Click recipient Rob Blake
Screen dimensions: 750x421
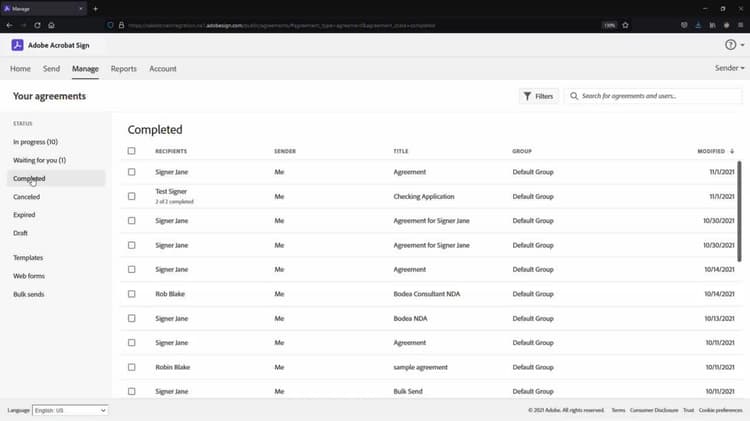click(x=170, y=294)
